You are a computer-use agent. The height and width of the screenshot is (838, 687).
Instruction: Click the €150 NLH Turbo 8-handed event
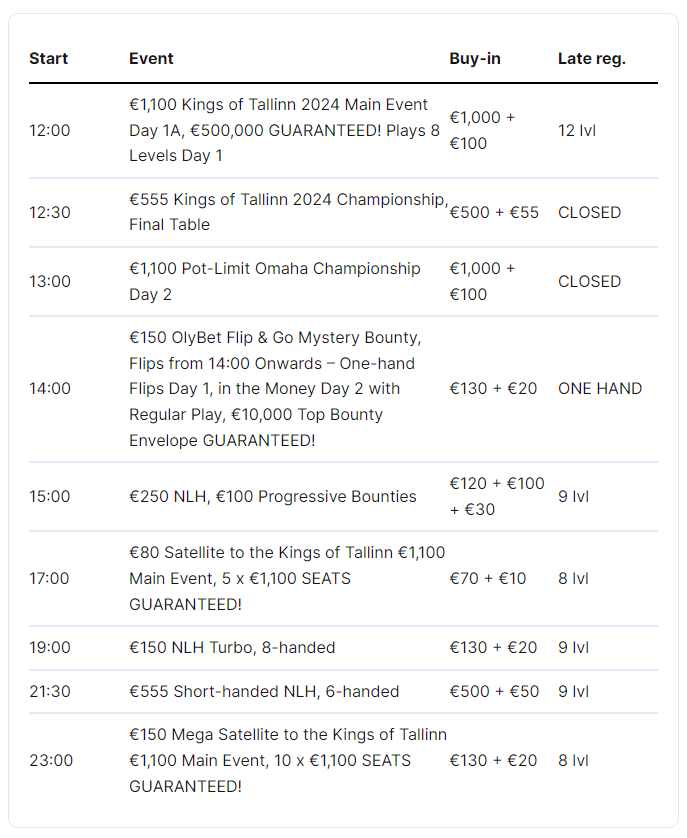(x=232, y=647)
